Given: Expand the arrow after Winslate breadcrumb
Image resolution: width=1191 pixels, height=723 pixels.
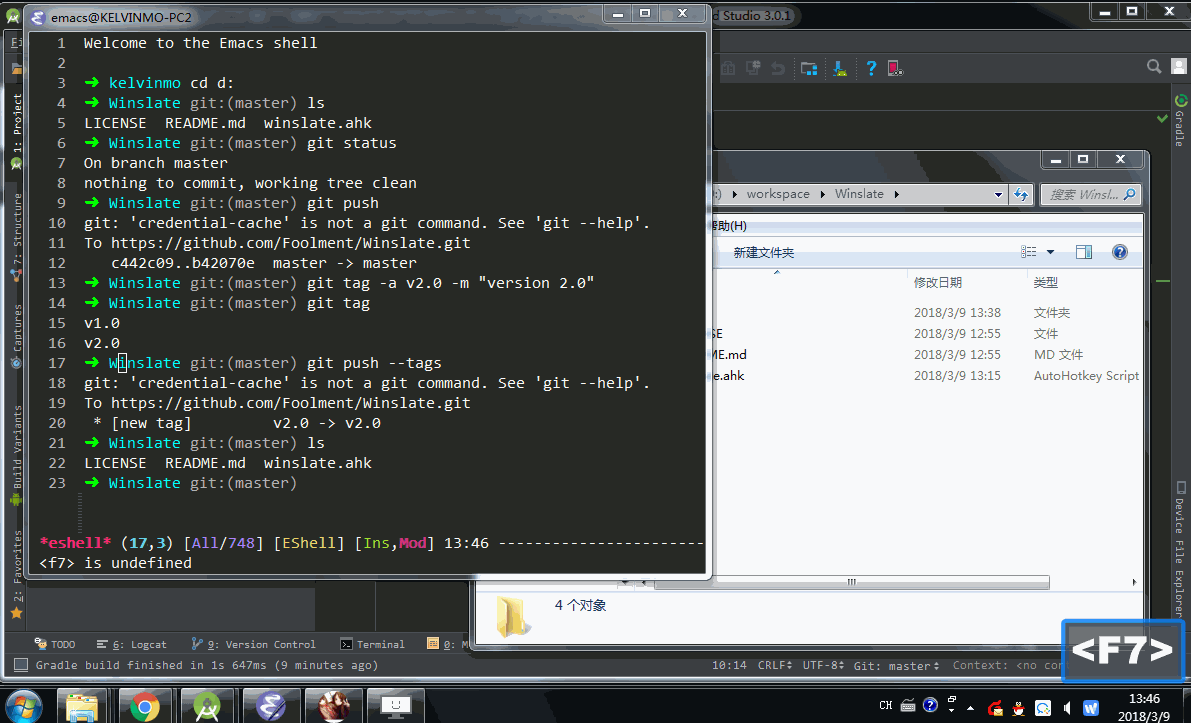Looking at the screenshot, I should pos(896,194).
